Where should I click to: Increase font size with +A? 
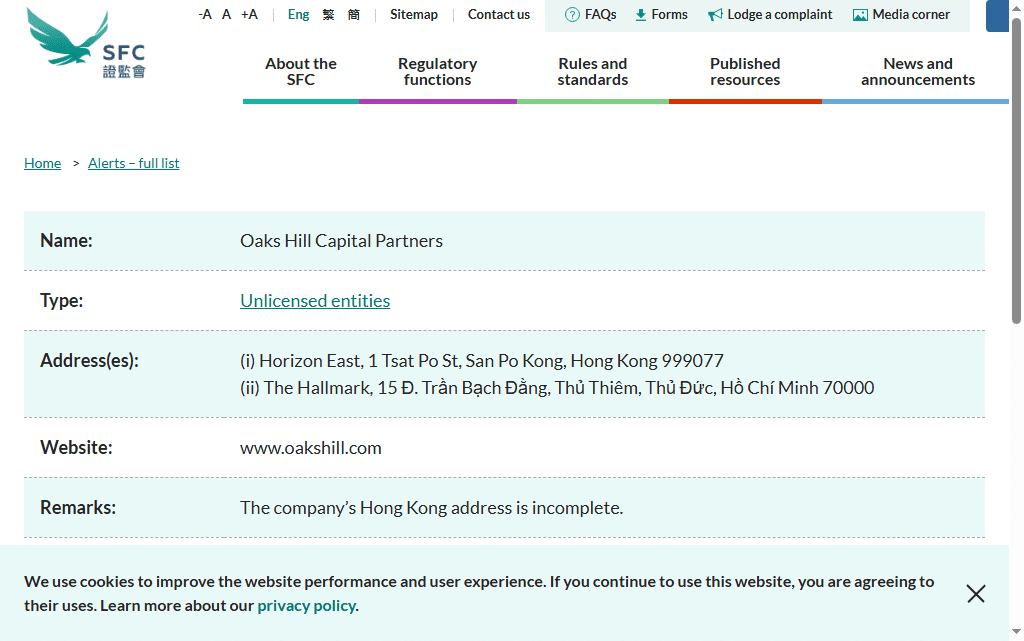249,14
